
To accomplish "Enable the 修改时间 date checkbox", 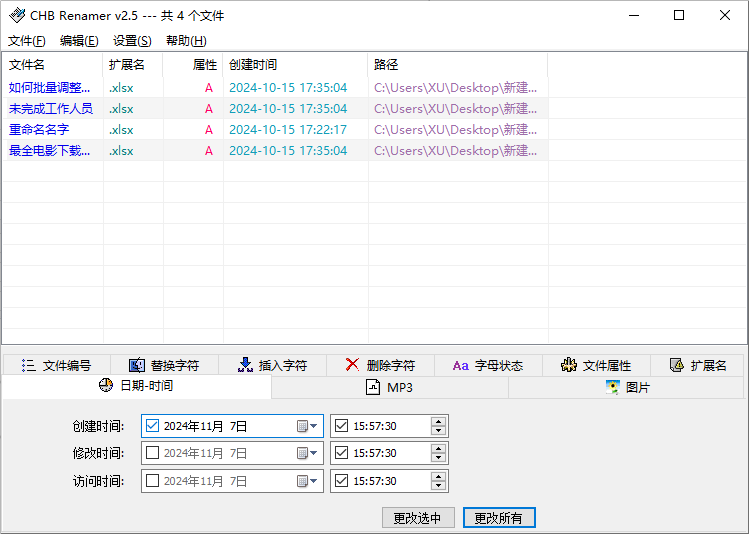I will tap(153, 453).
